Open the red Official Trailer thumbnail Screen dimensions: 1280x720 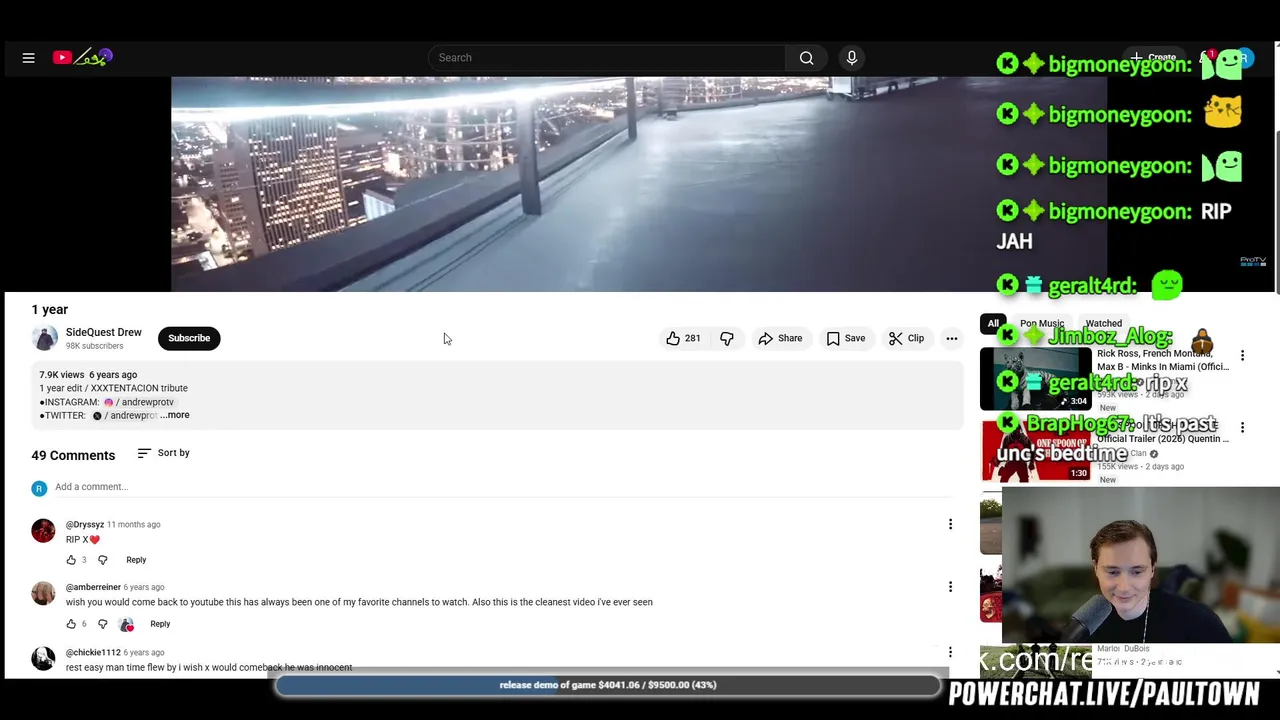1036,451
